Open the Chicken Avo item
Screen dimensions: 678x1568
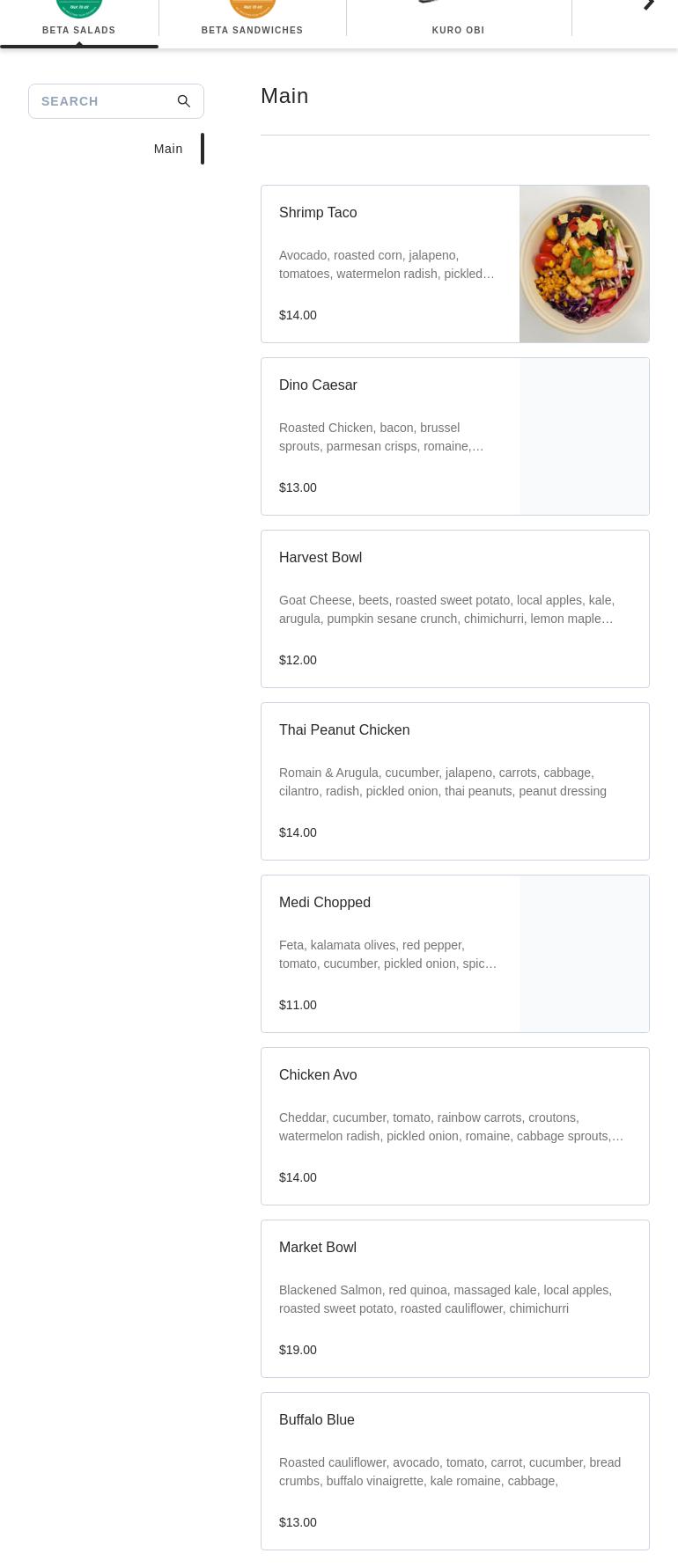coord(454,1126)
